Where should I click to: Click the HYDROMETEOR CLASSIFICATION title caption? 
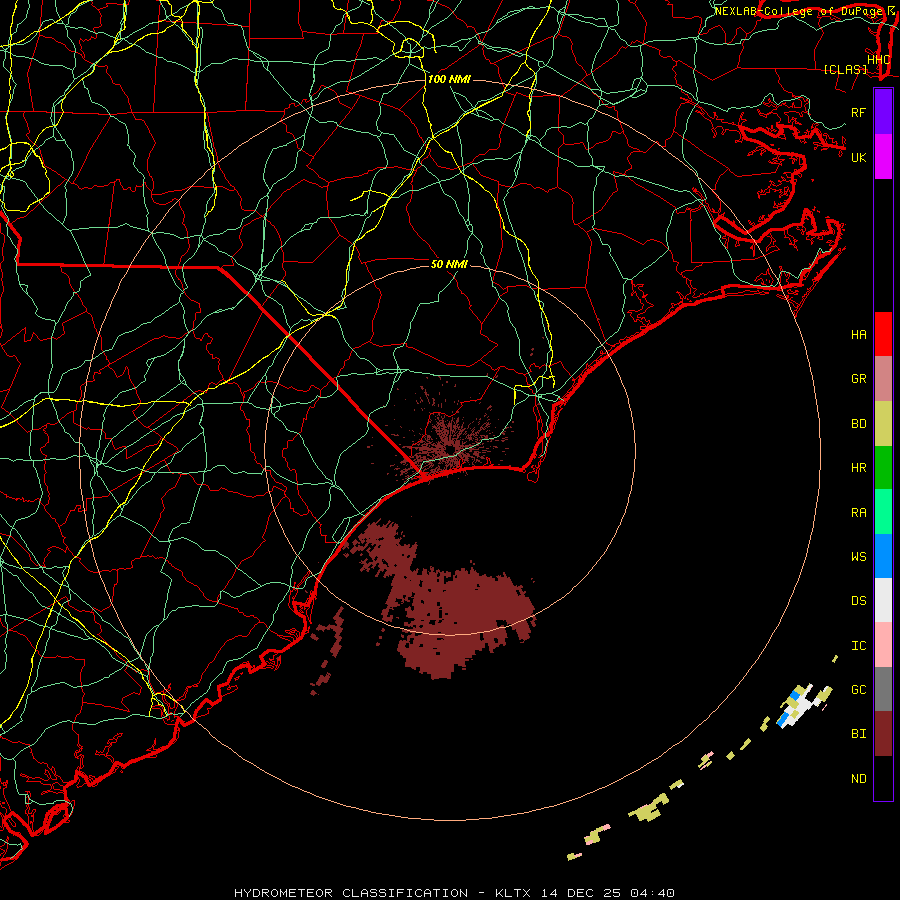(x=351, y=893)
